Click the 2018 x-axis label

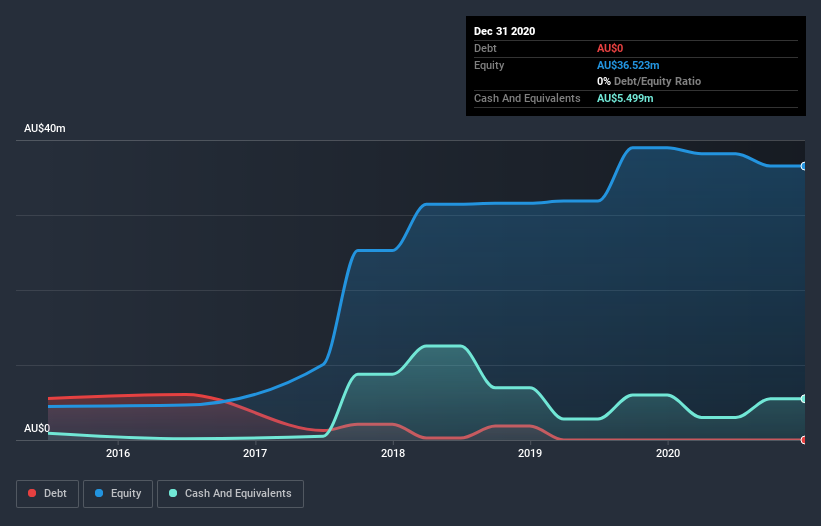393,453
